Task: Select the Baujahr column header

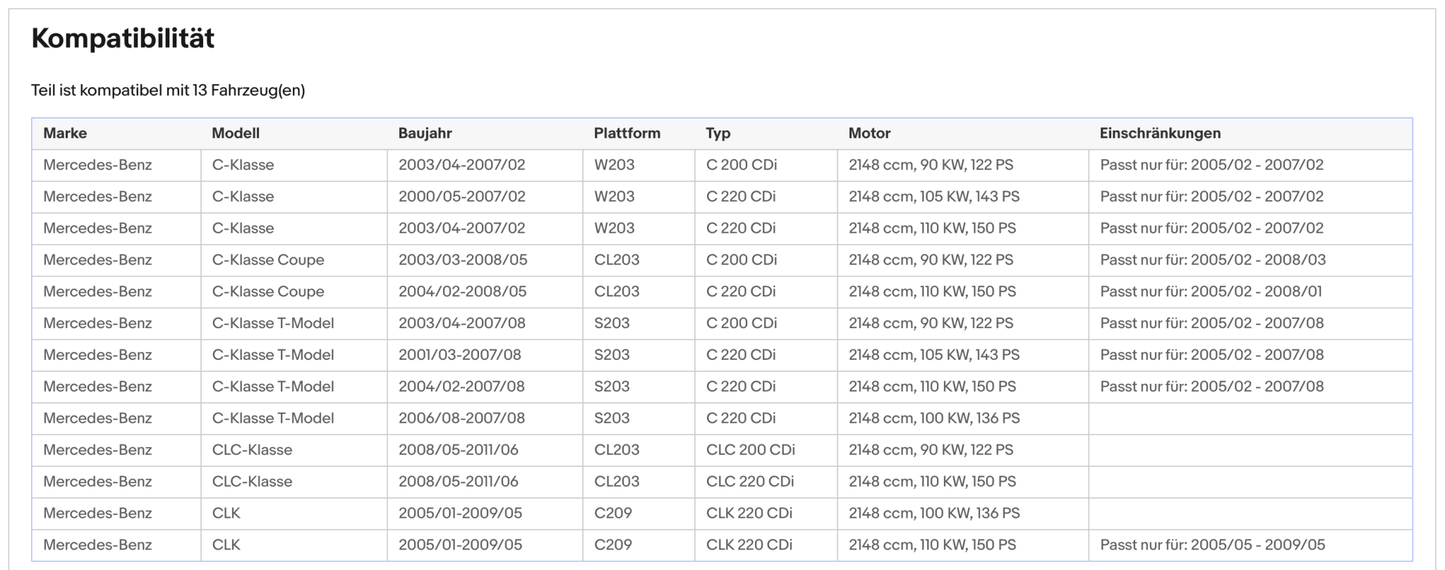Action: (x=425, y=133)
